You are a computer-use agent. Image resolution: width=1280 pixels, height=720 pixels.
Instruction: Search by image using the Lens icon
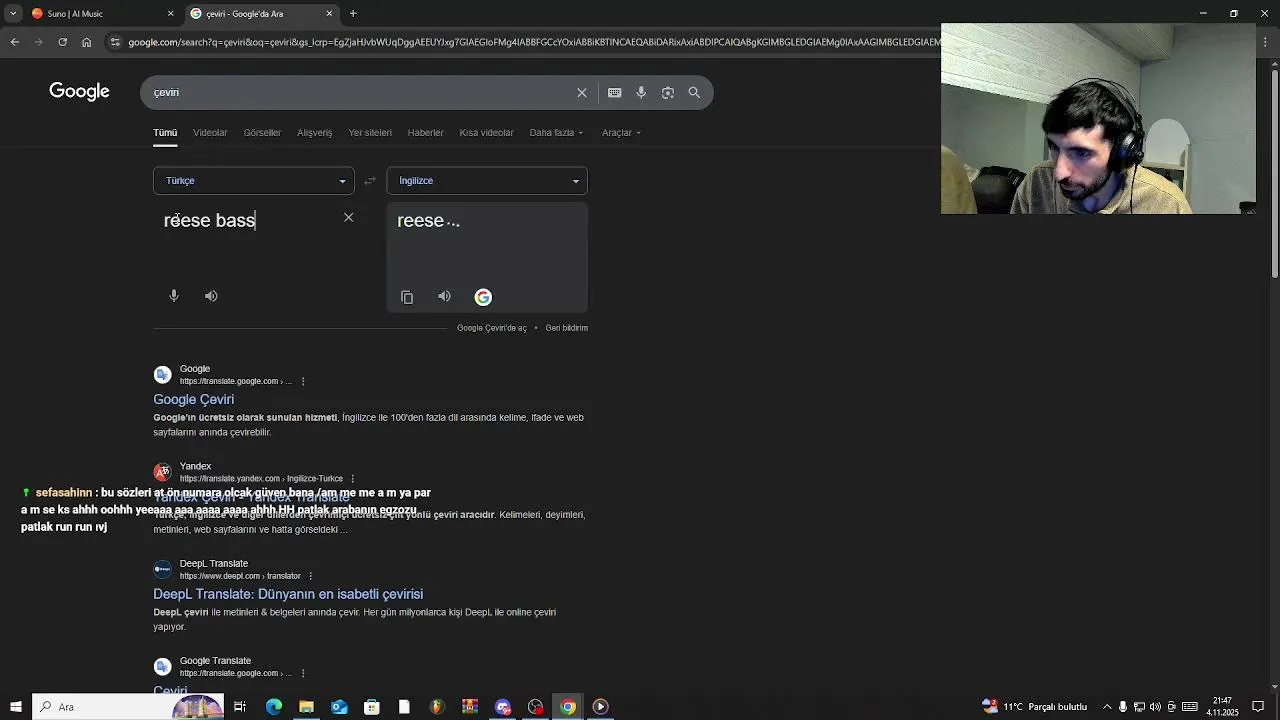(x=668, y=92)
